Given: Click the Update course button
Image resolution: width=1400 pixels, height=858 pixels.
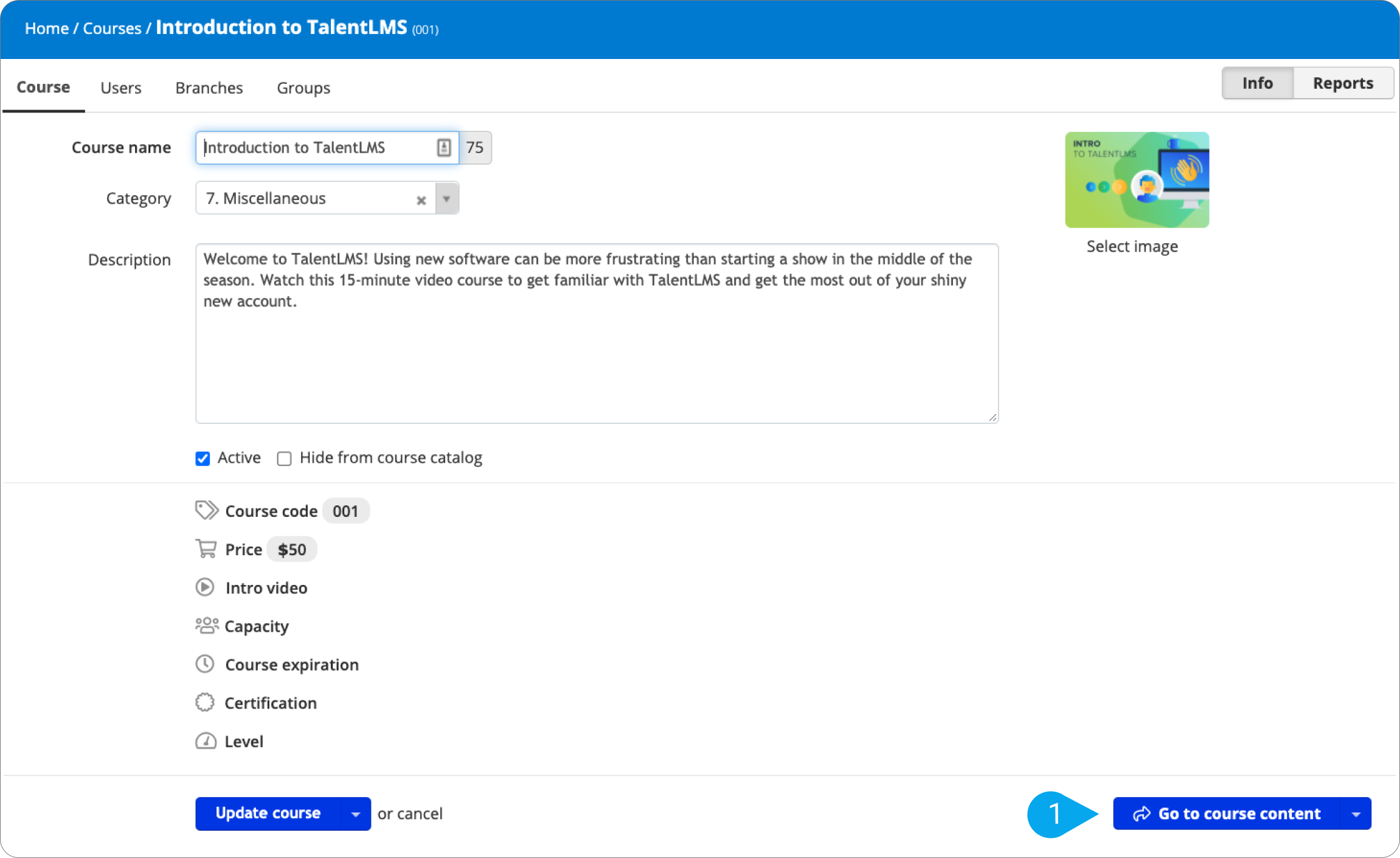Looking at the screenshot, I should (268, 813).
